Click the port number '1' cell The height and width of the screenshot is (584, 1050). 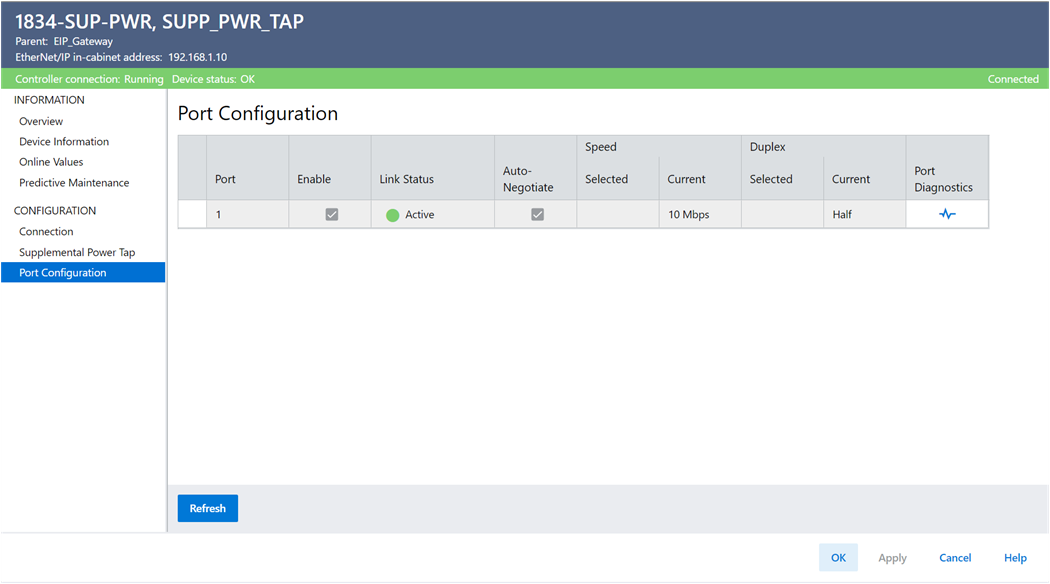pyautogui.click(x=247, y=214)
